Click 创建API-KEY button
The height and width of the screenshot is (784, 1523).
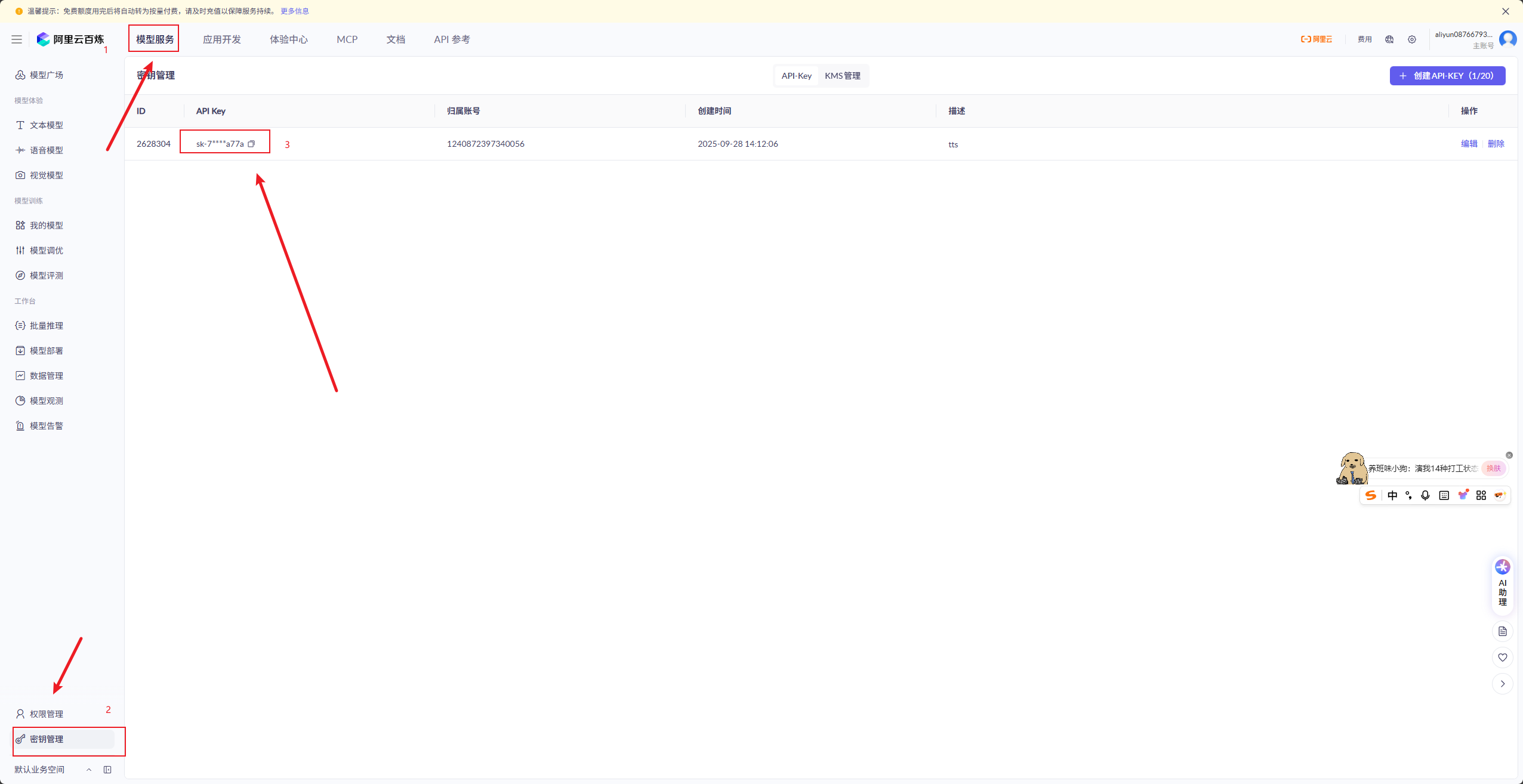coord(1447,76)
